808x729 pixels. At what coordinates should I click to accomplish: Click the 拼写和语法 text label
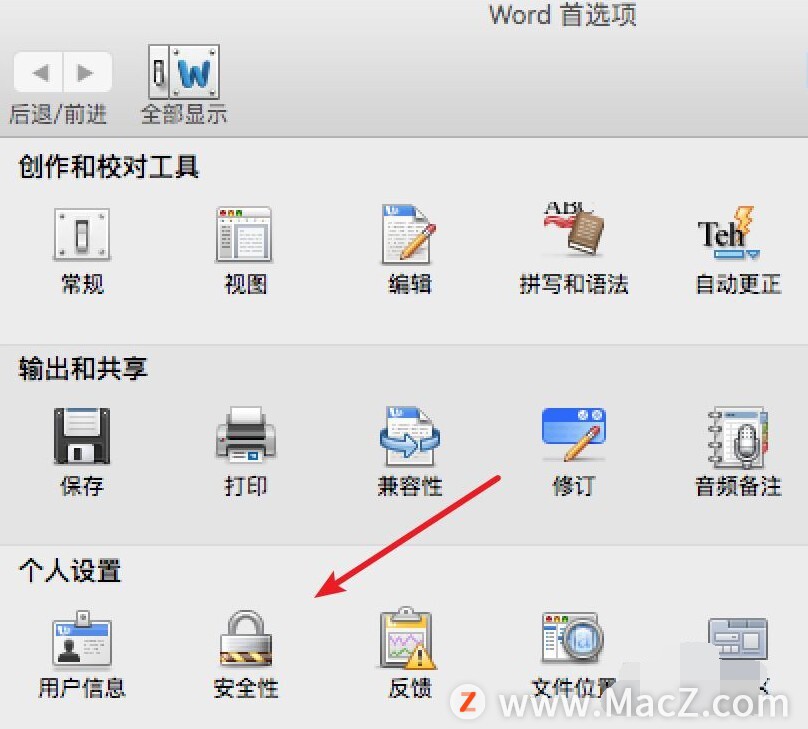pos(574,284)
